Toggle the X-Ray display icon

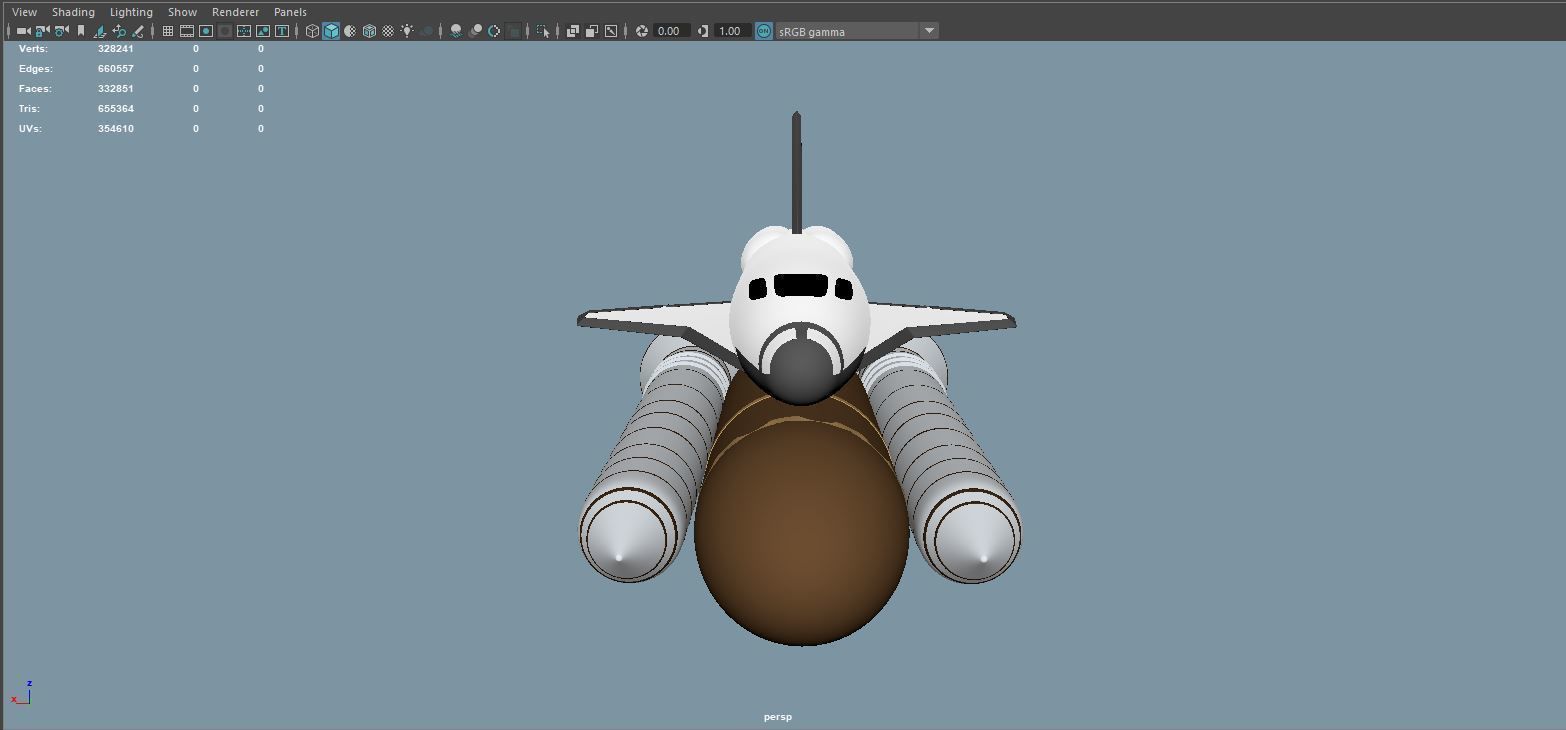pos(573,31)
